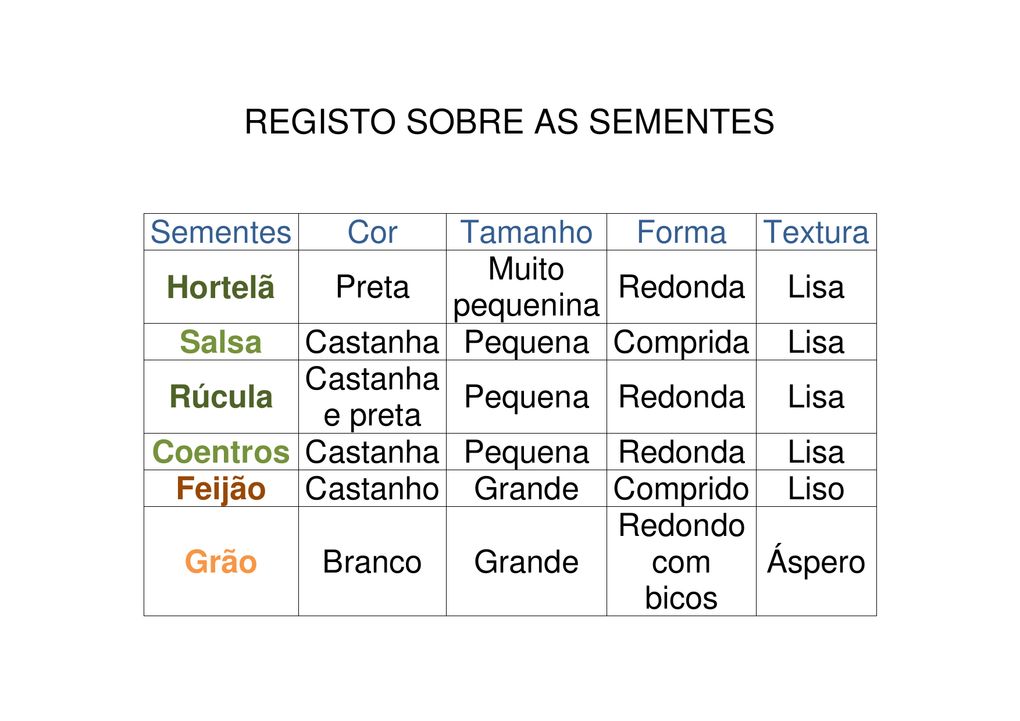
Task: Select the Castanha e preta cell
Action: (x=372, y=397)
